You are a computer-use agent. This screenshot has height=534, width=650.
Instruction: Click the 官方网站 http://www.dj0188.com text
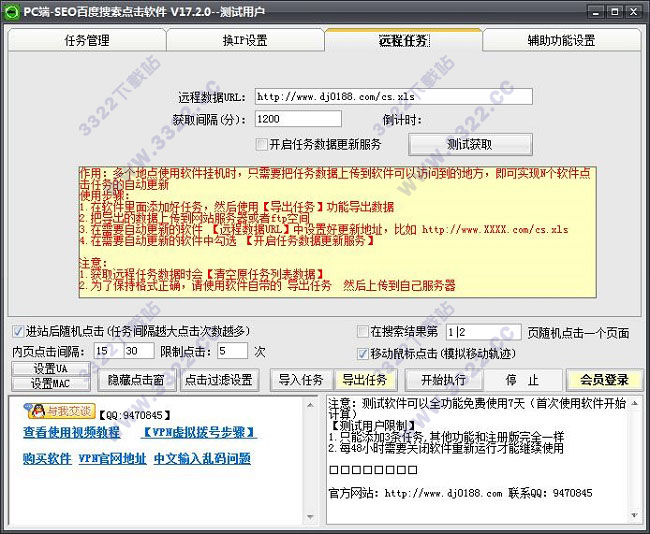point(415,493)
